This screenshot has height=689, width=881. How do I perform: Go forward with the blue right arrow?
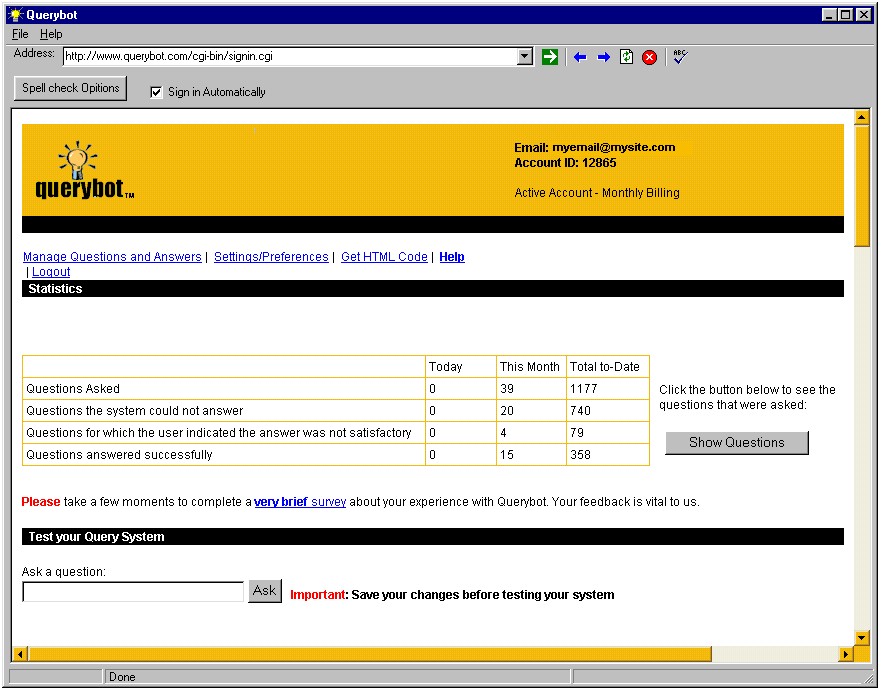[x=603, y=57]
